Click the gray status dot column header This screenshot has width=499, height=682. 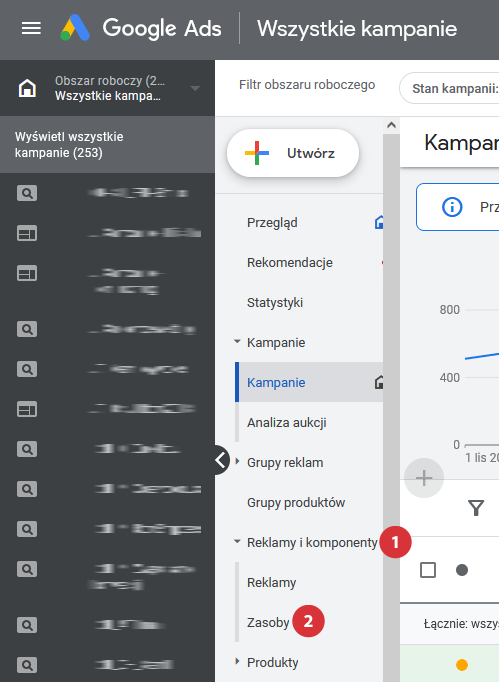[462, 570]
